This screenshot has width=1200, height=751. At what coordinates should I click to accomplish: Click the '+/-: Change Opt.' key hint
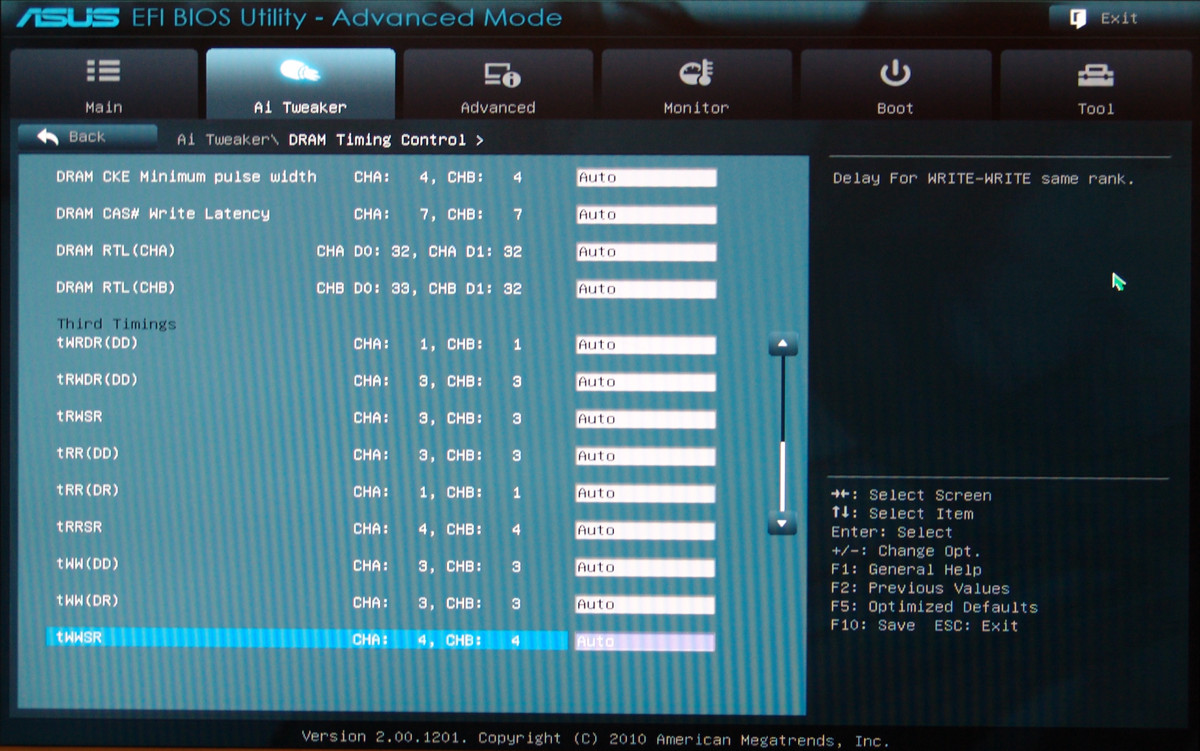tap(906, 552)
